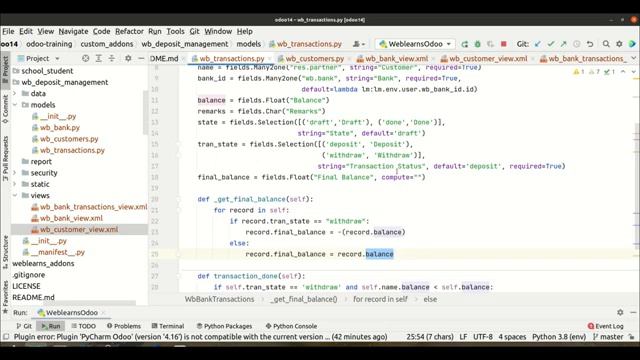Open the user account icon dropdown
The image size is (640, 360).
coord(358,44)
